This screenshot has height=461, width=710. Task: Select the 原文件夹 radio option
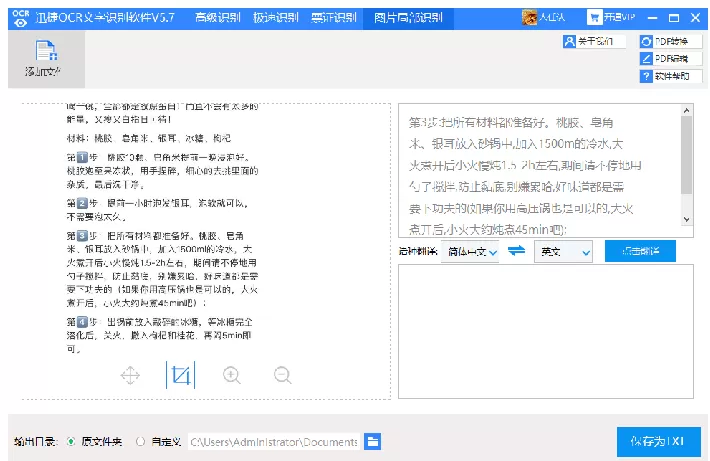click(71, 441)
